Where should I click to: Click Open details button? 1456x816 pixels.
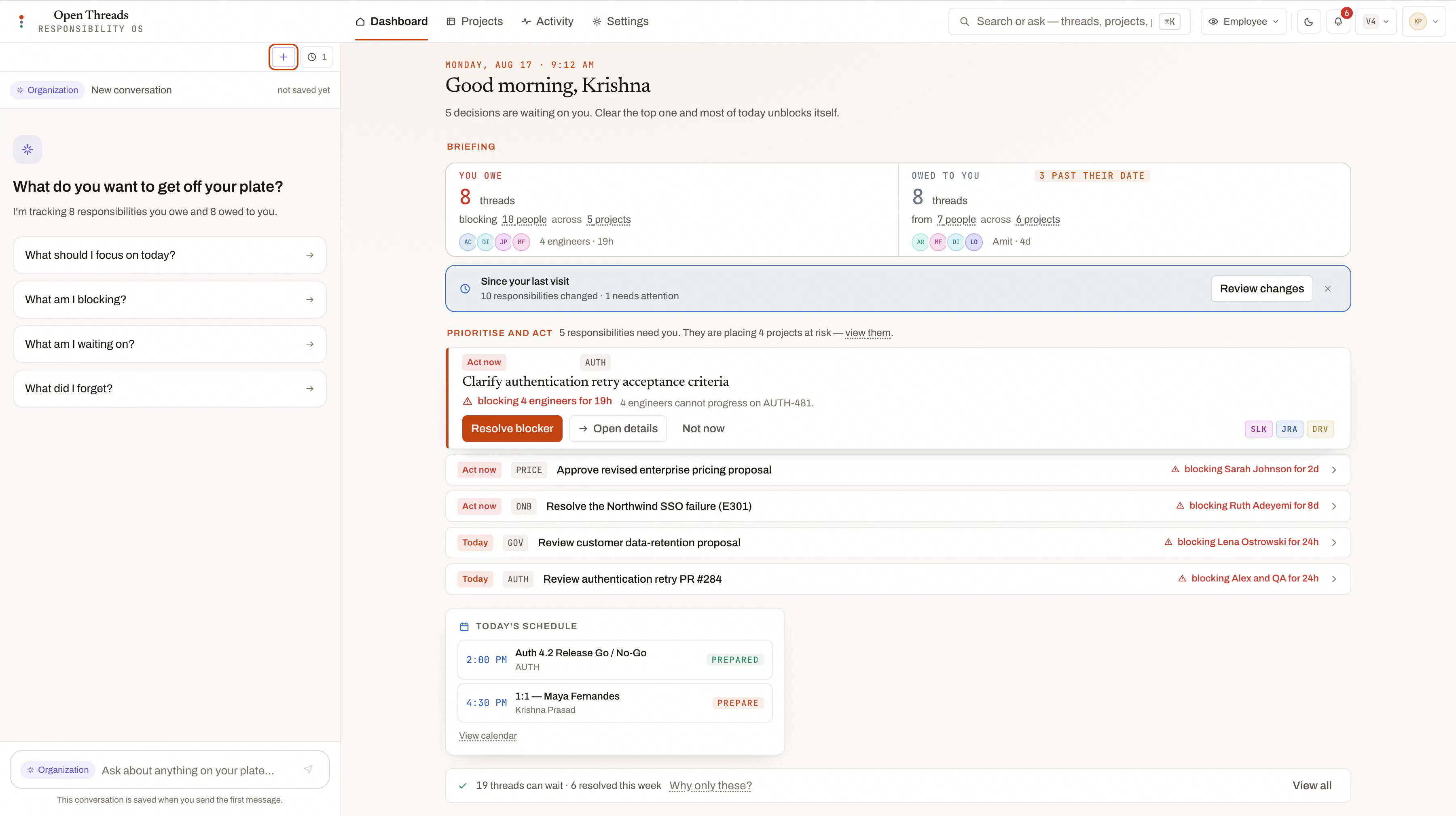[618, 429]
